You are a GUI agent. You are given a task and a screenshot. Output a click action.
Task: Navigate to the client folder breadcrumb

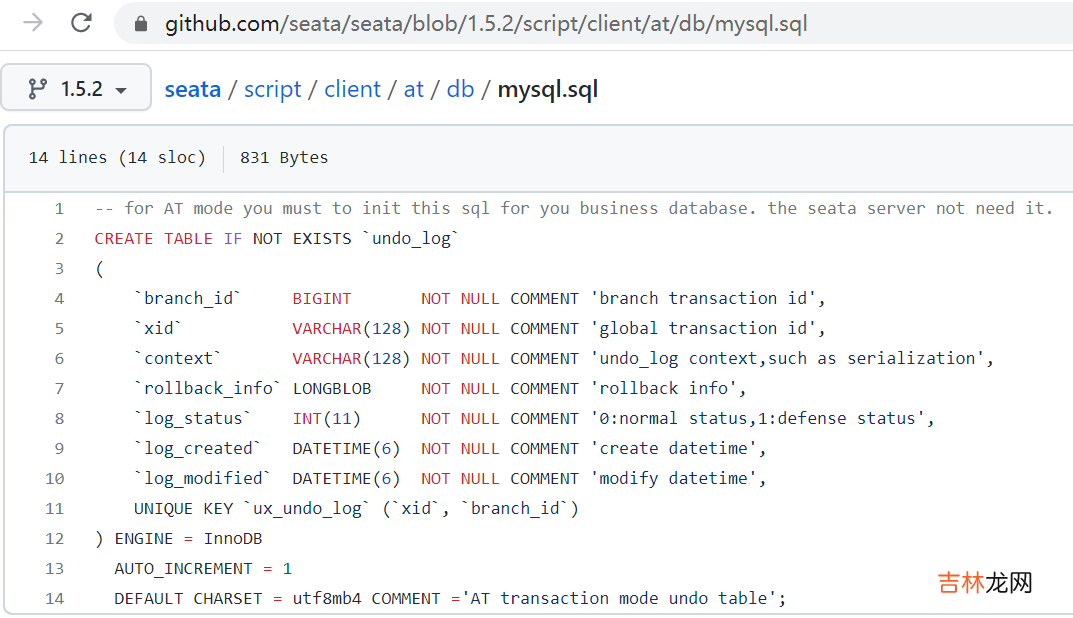point(352,89)
